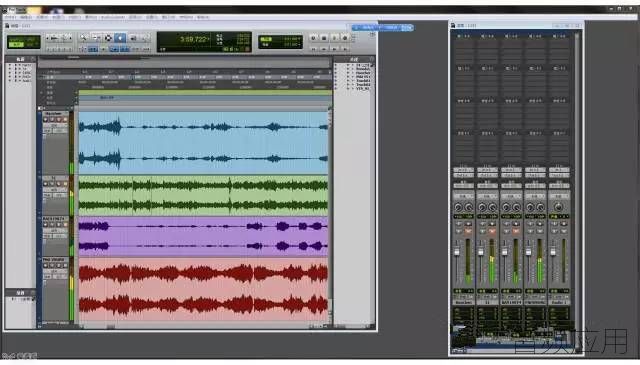Click volume fader of Audio 1 mixer channel
Screen dimensions: 640x365
pyautogui.click(x=553, y=252)
